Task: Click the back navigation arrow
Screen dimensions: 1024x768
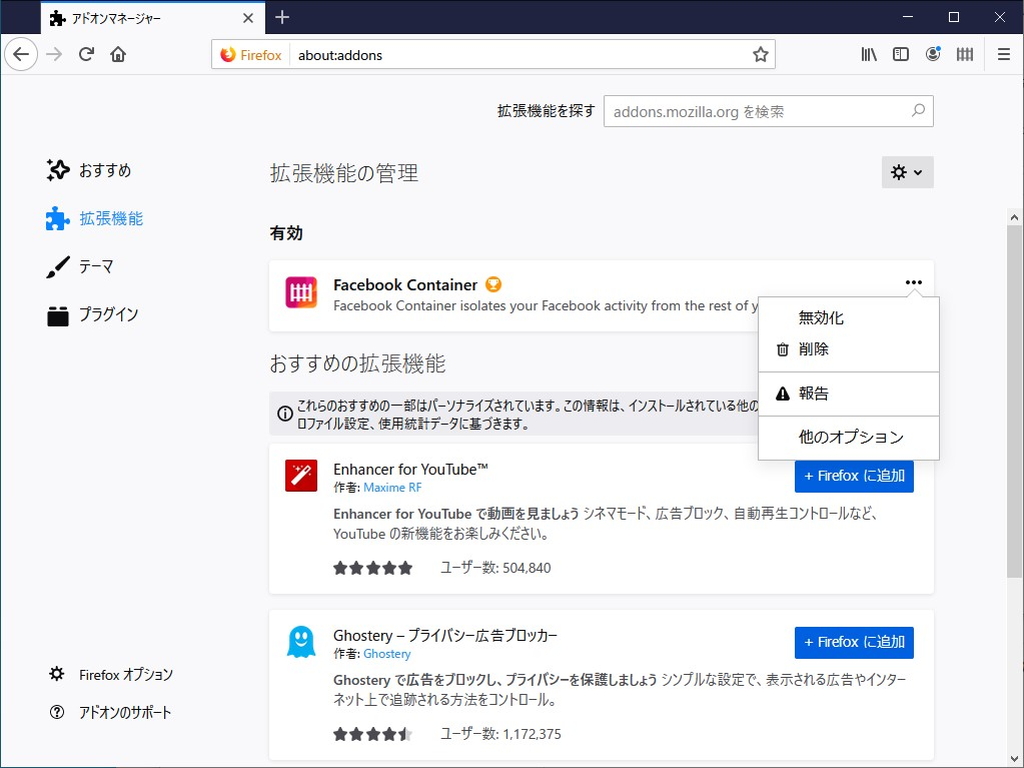Action: (21, 54)
